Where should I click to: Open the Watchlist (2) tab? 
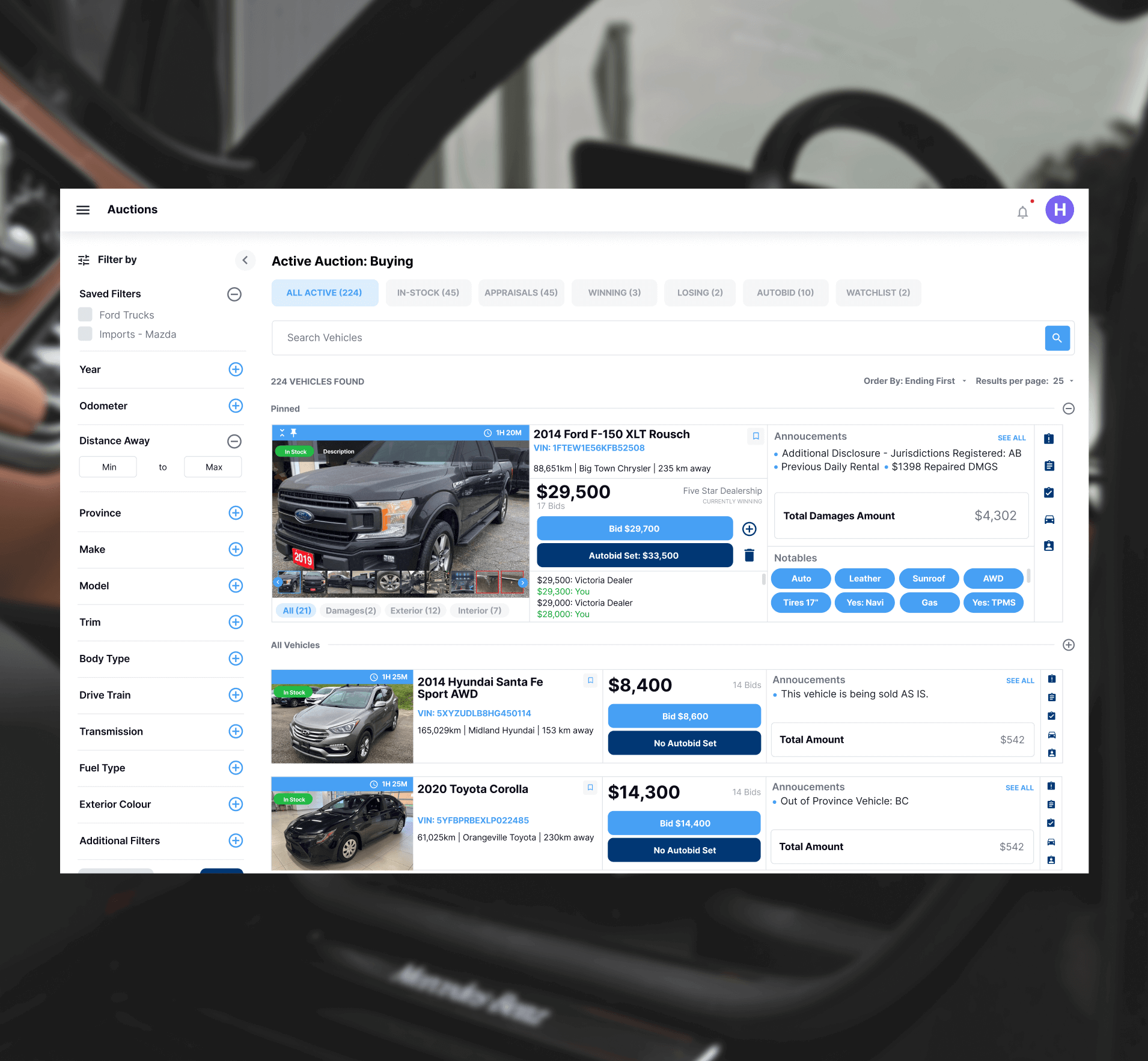[878, 293]
